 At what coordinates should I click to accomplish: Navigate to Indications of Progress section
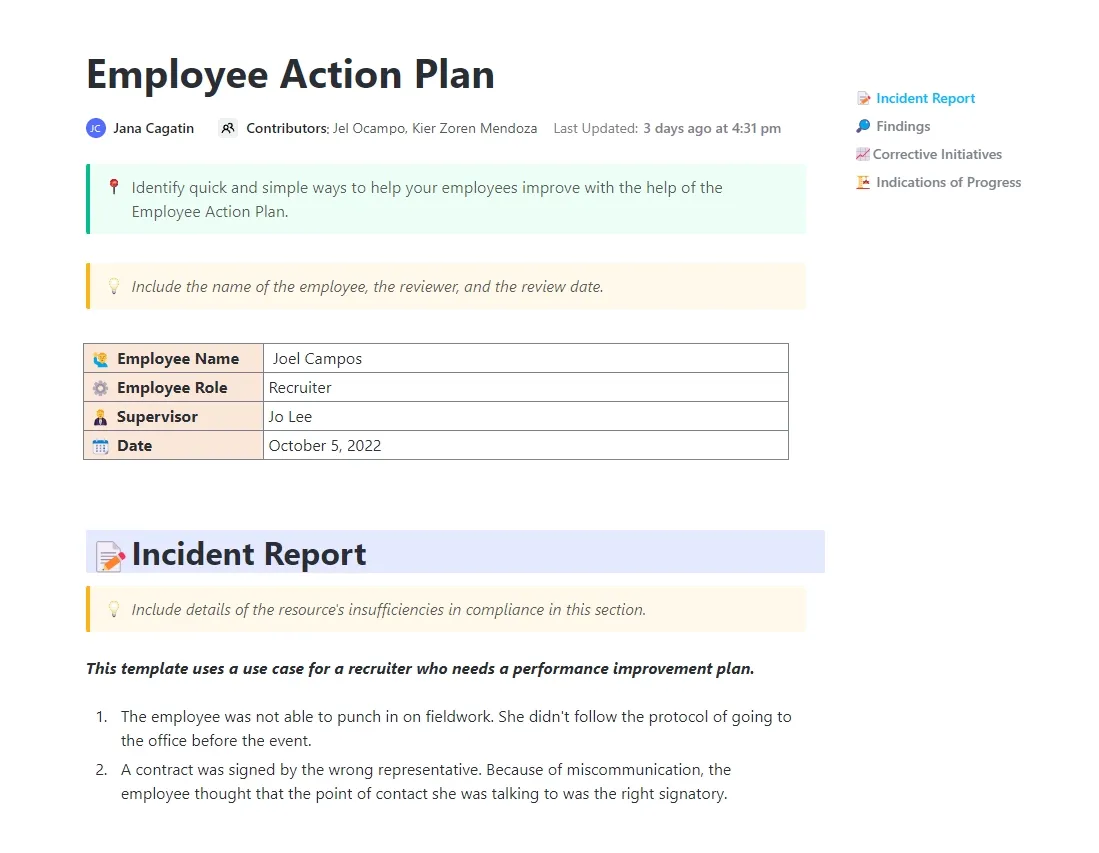[948, 182]
